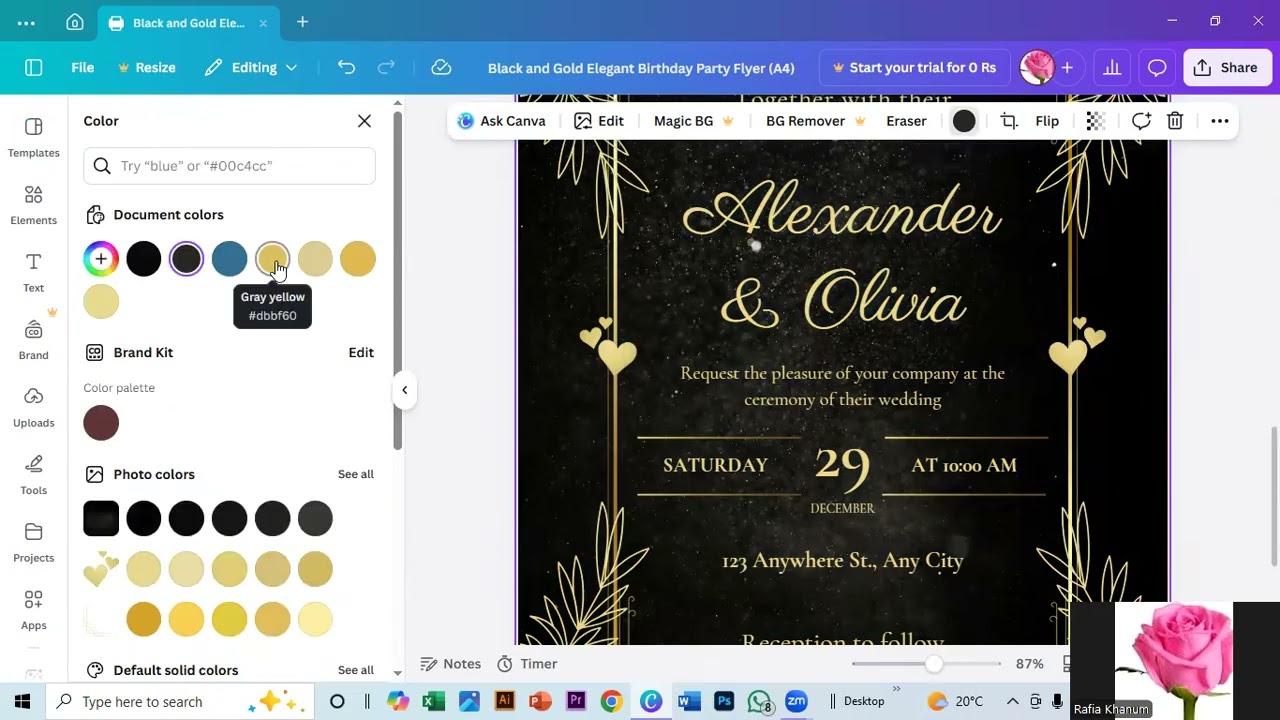
Task: Open the Timer at bottom bar
Action: [527, 664]
